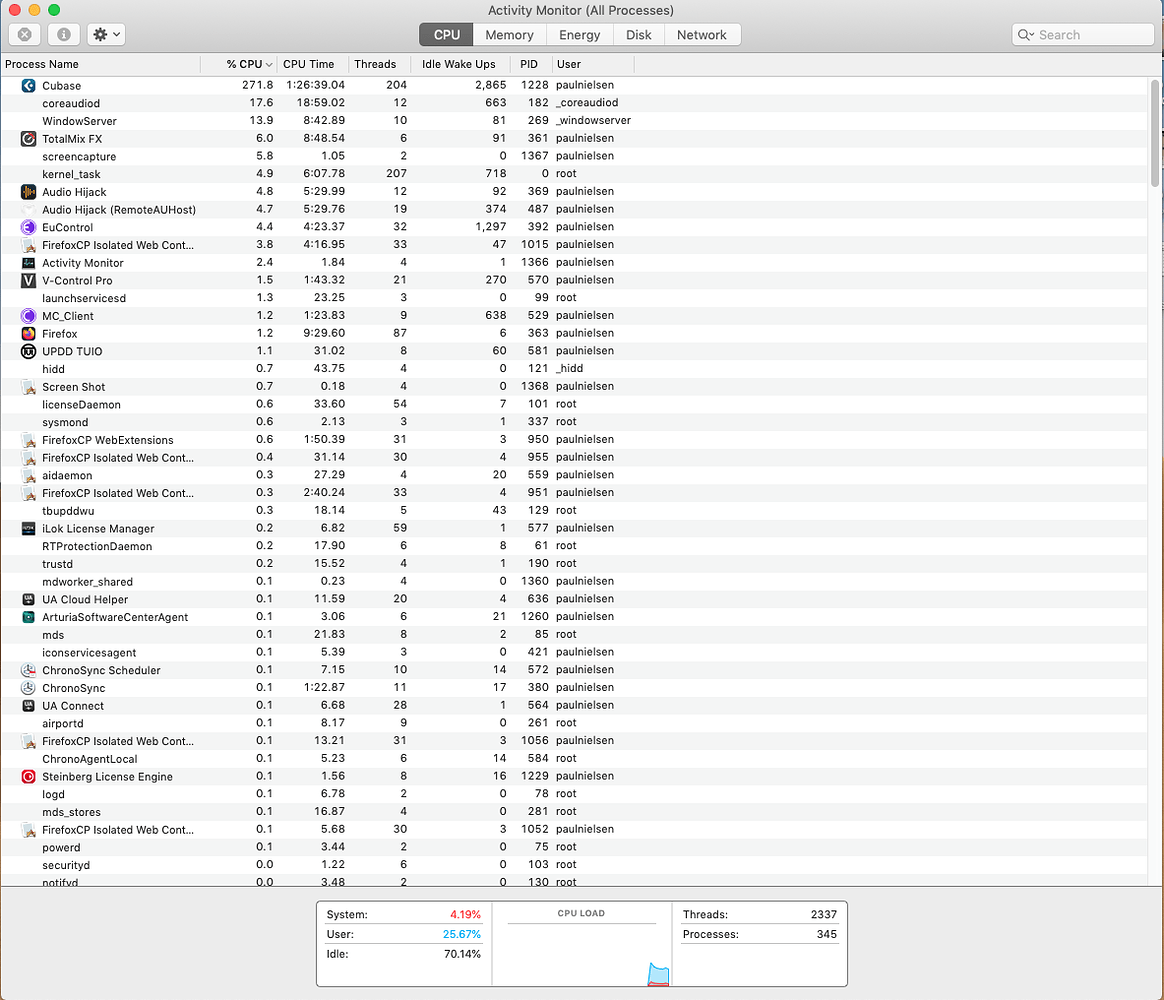Open the gear action menu
1164x1000 pixels.
(x=103, y=34)
